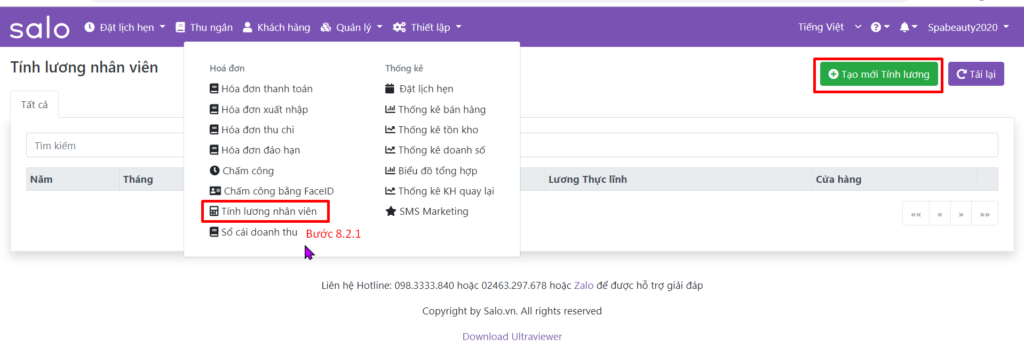Click the Tải lại reload button
Image resolution: width=1024 pixels, height=364 pixels.
(976, 74)
